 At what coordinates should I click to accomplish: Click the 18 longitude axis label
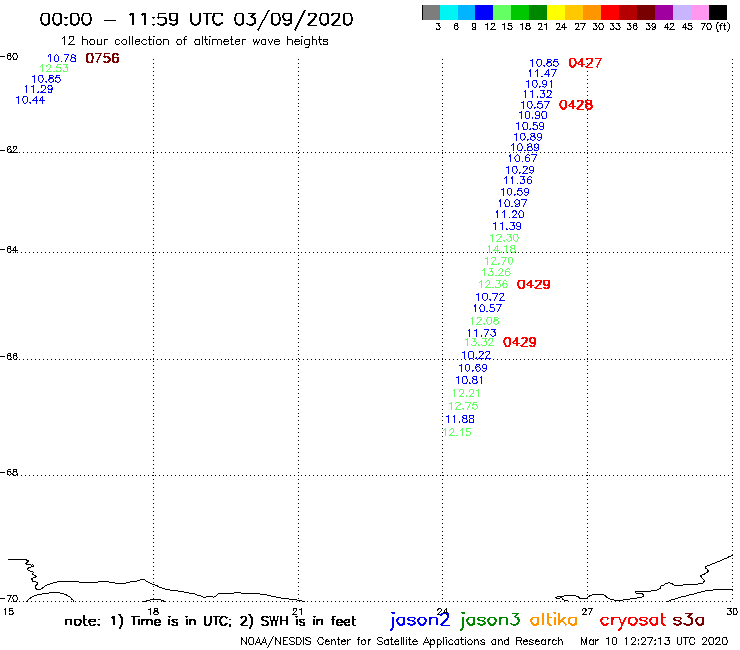[153, 611]
